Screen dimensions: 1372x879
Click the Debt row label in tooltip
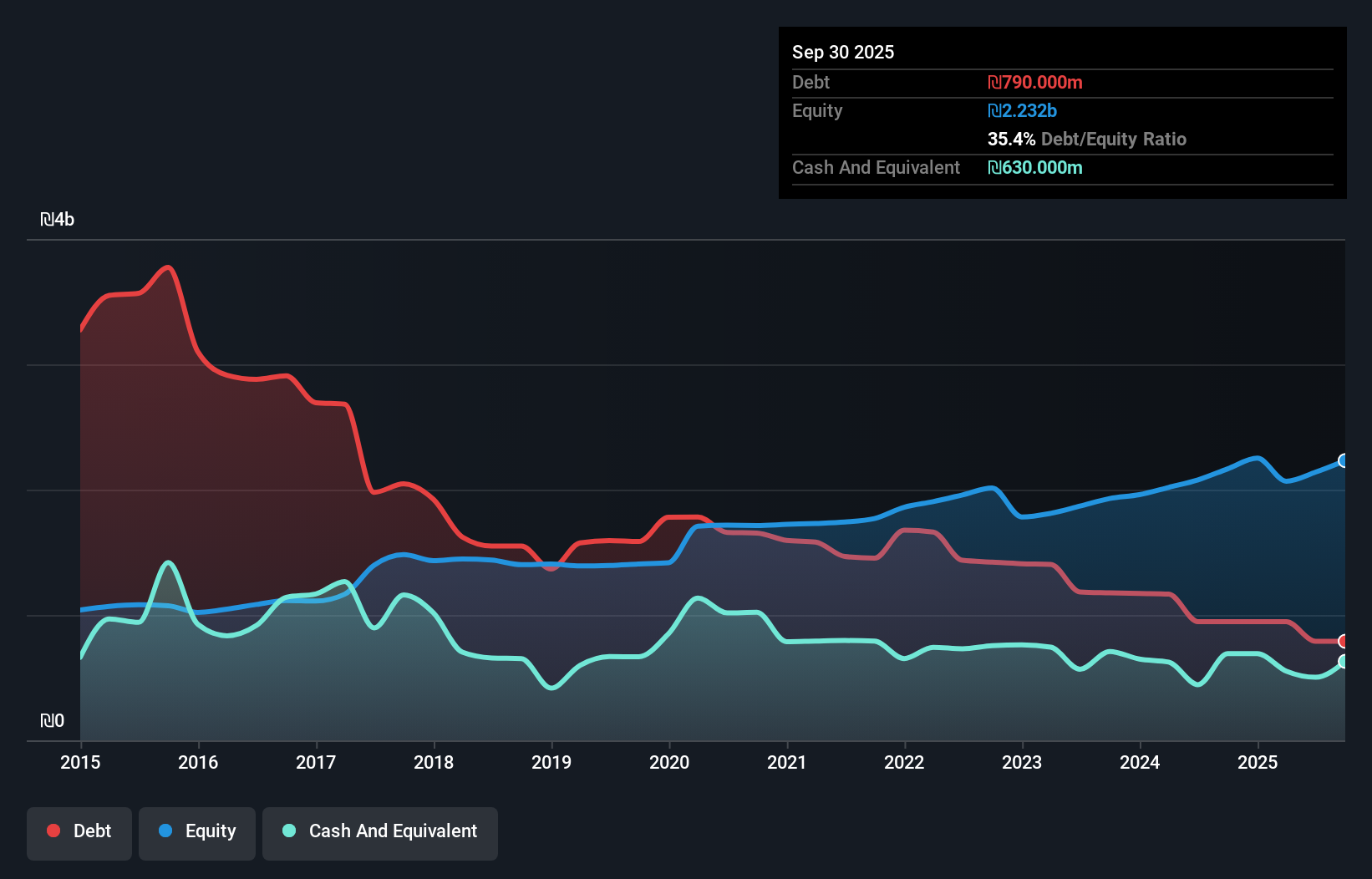click(810, 82)
